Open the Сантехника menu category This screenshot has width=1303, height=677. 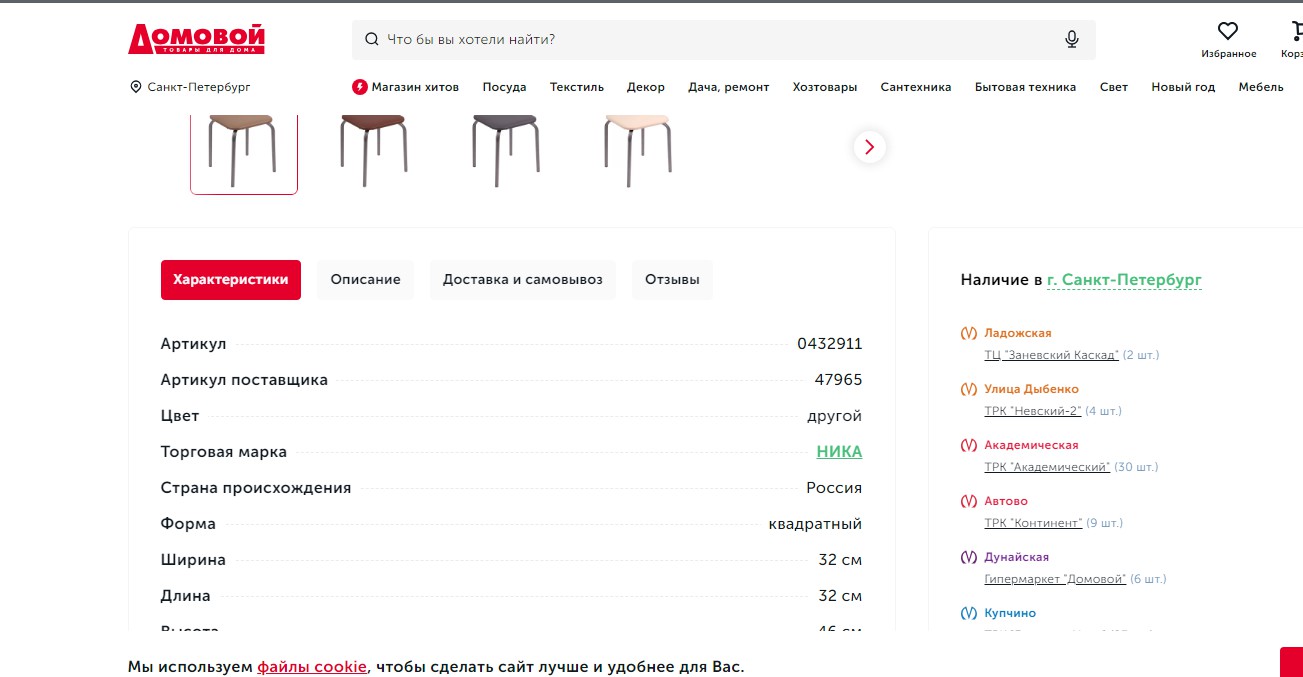(916, 87)
